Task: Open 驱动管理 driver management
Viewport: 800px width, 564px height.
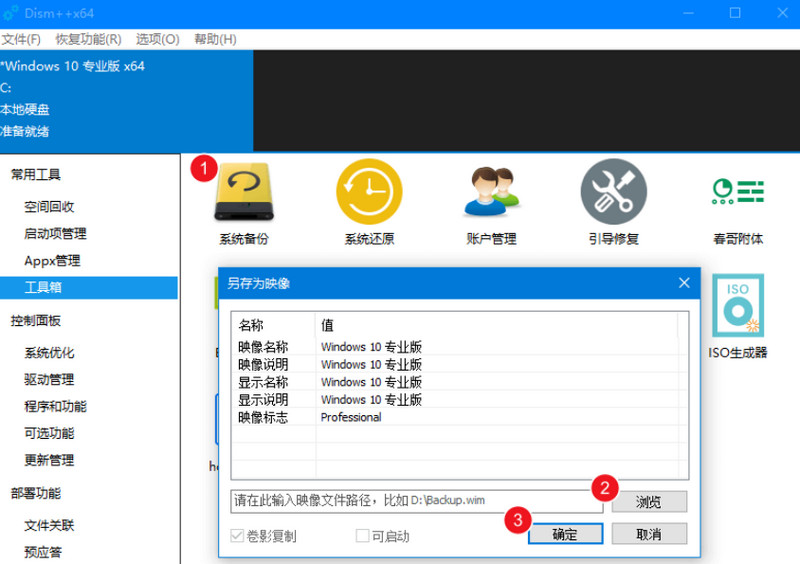Action: tap(49, 380)
